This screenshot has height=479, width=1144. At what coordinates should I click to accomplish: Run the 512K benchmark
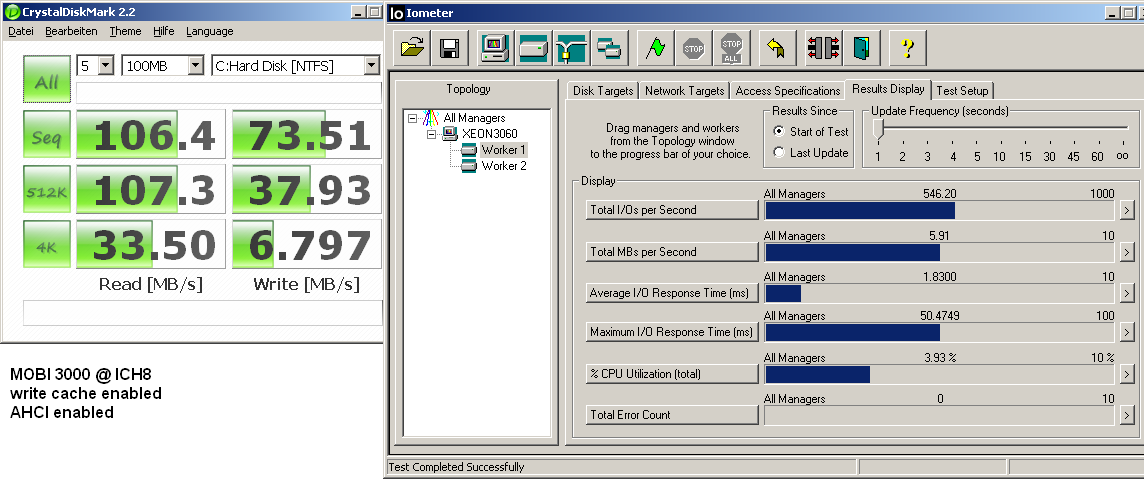point(47,189)
